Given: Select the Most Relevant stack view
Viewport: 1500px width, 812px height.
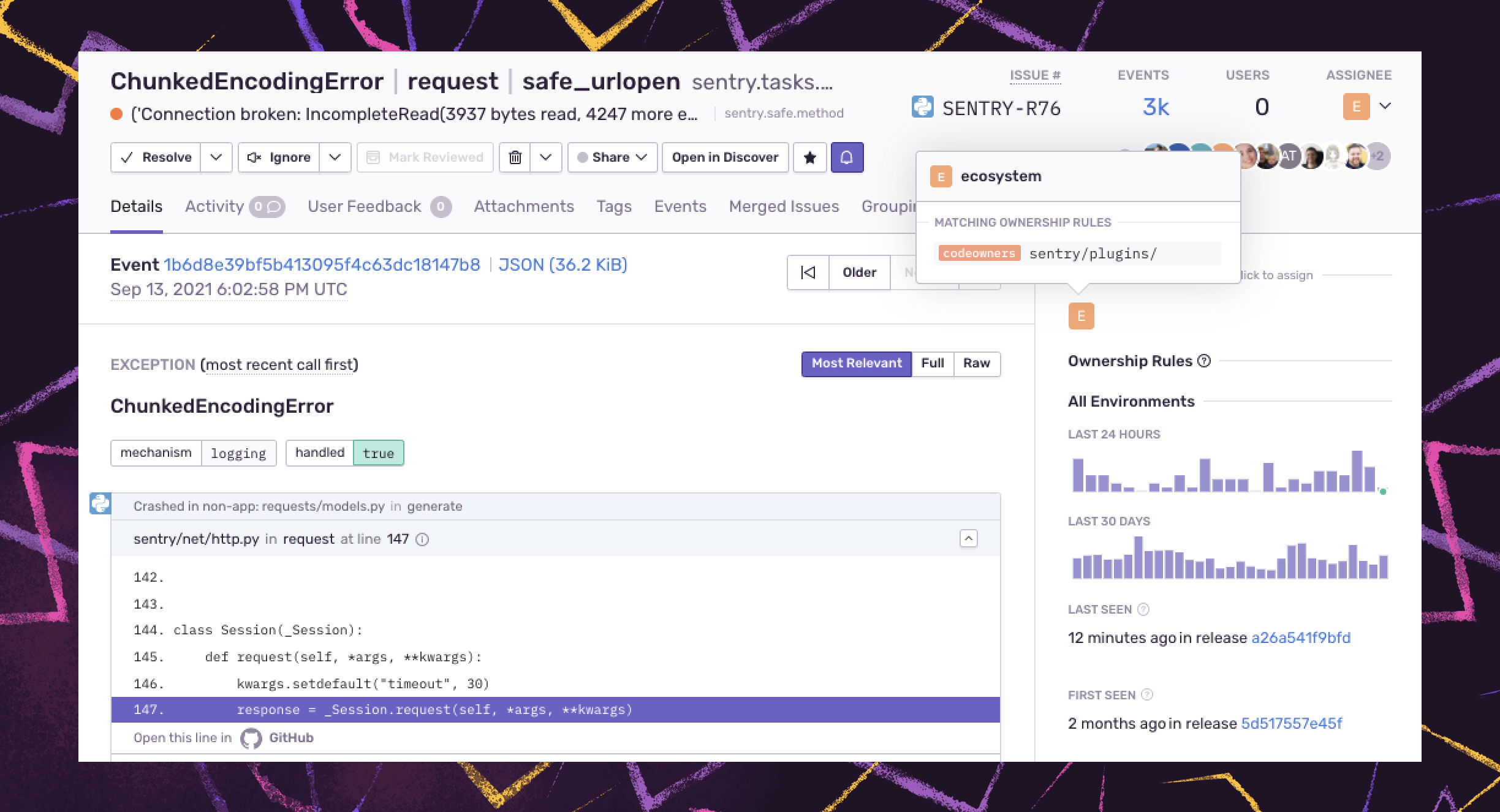Looking at the screenshot, I should coord(856,364).
